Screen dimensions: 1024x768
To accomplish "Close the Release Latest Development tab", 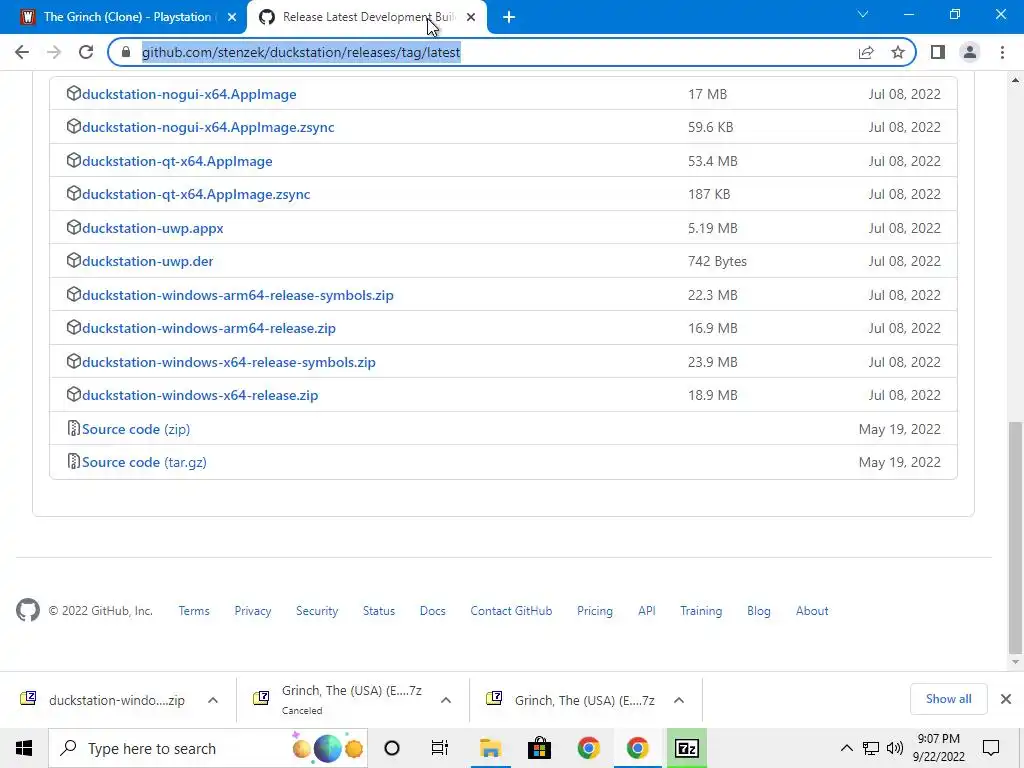I will [x=471, y=18].
